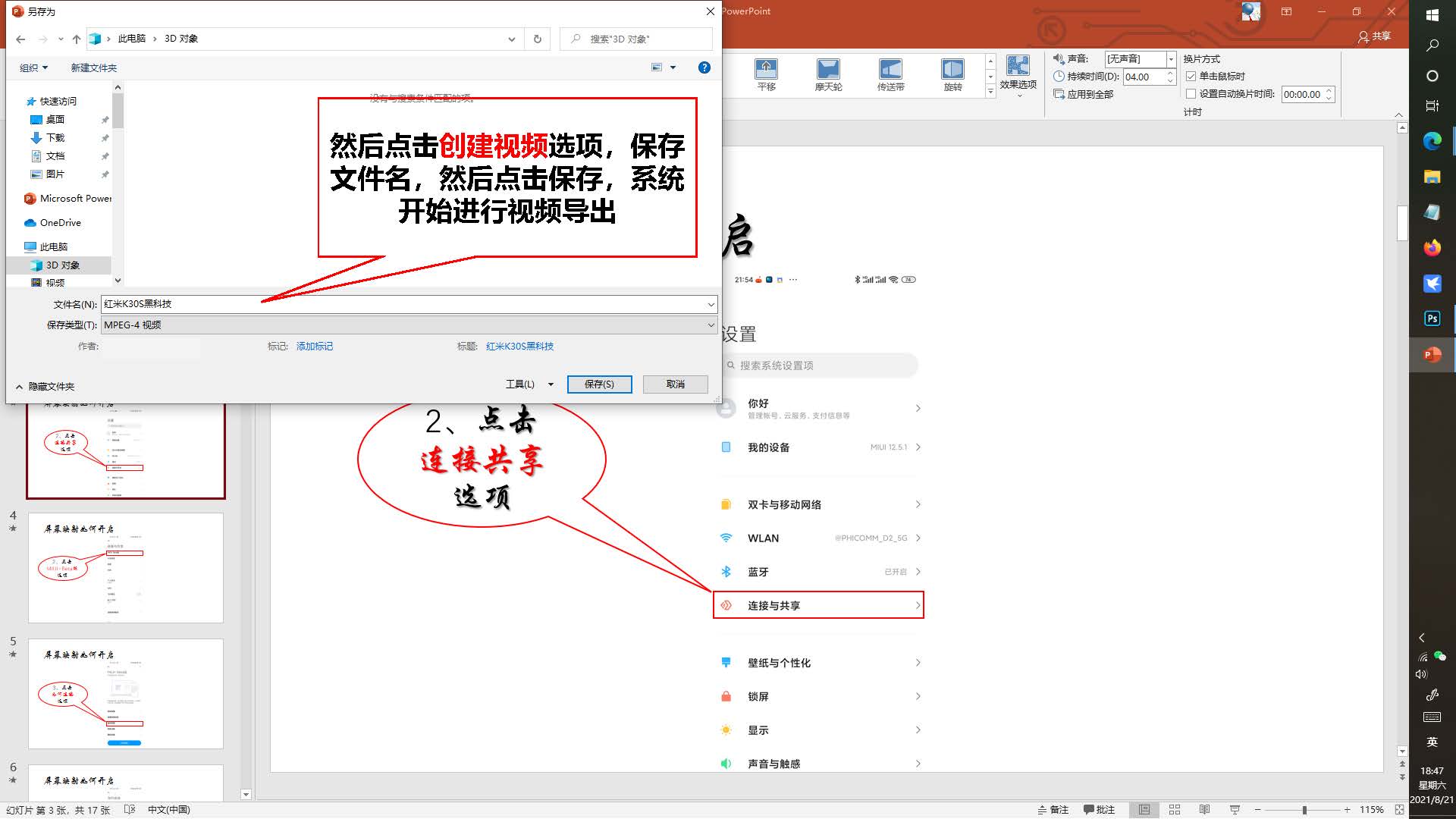The image size is (1456, 819).
Task: Click 保存 to save the video
Action: click(599, 384)
